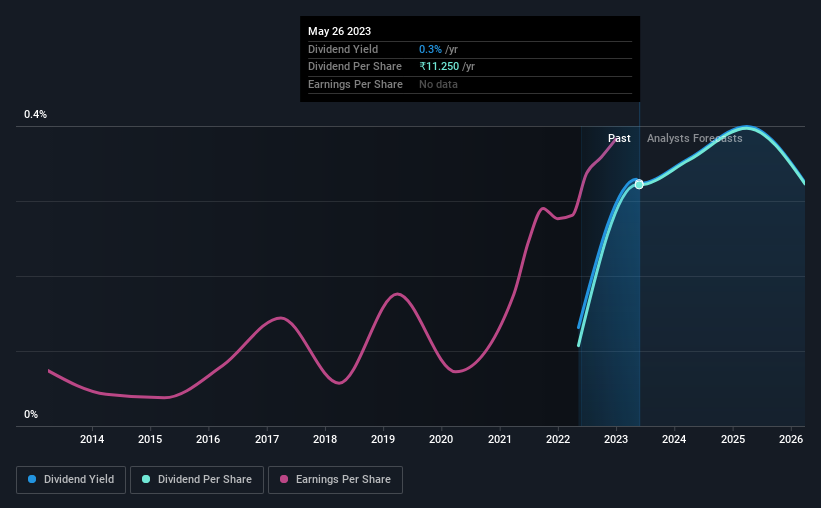The width and height of the screenshot is (821, 508).
Task: Select the Analysts Forecasts region label
Action: tap(694, 138)
